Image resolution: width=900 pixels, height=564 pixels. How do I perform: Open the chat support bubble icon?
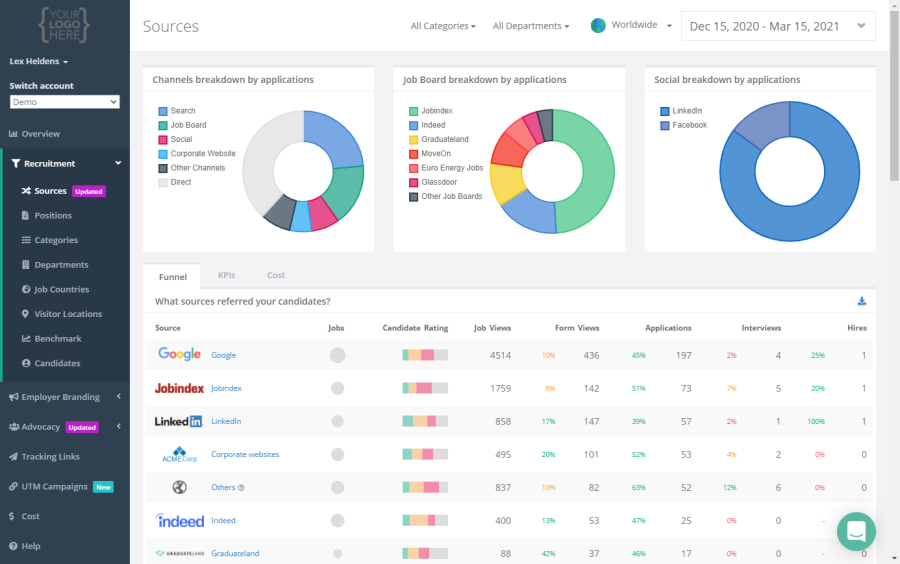(856, 531)
